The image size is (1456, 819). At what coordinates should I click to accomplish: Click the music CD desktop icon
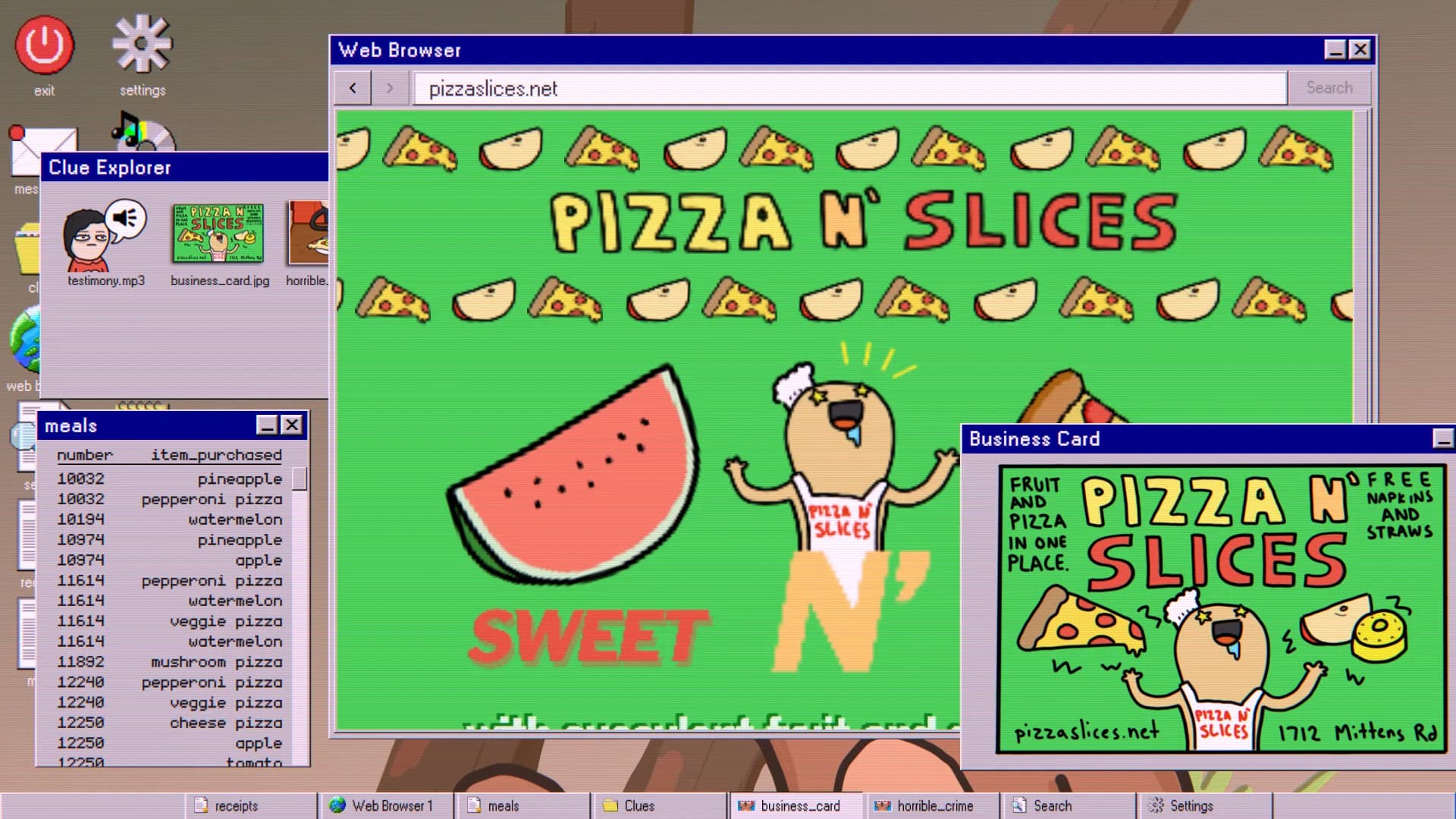[x=143, y=130]
